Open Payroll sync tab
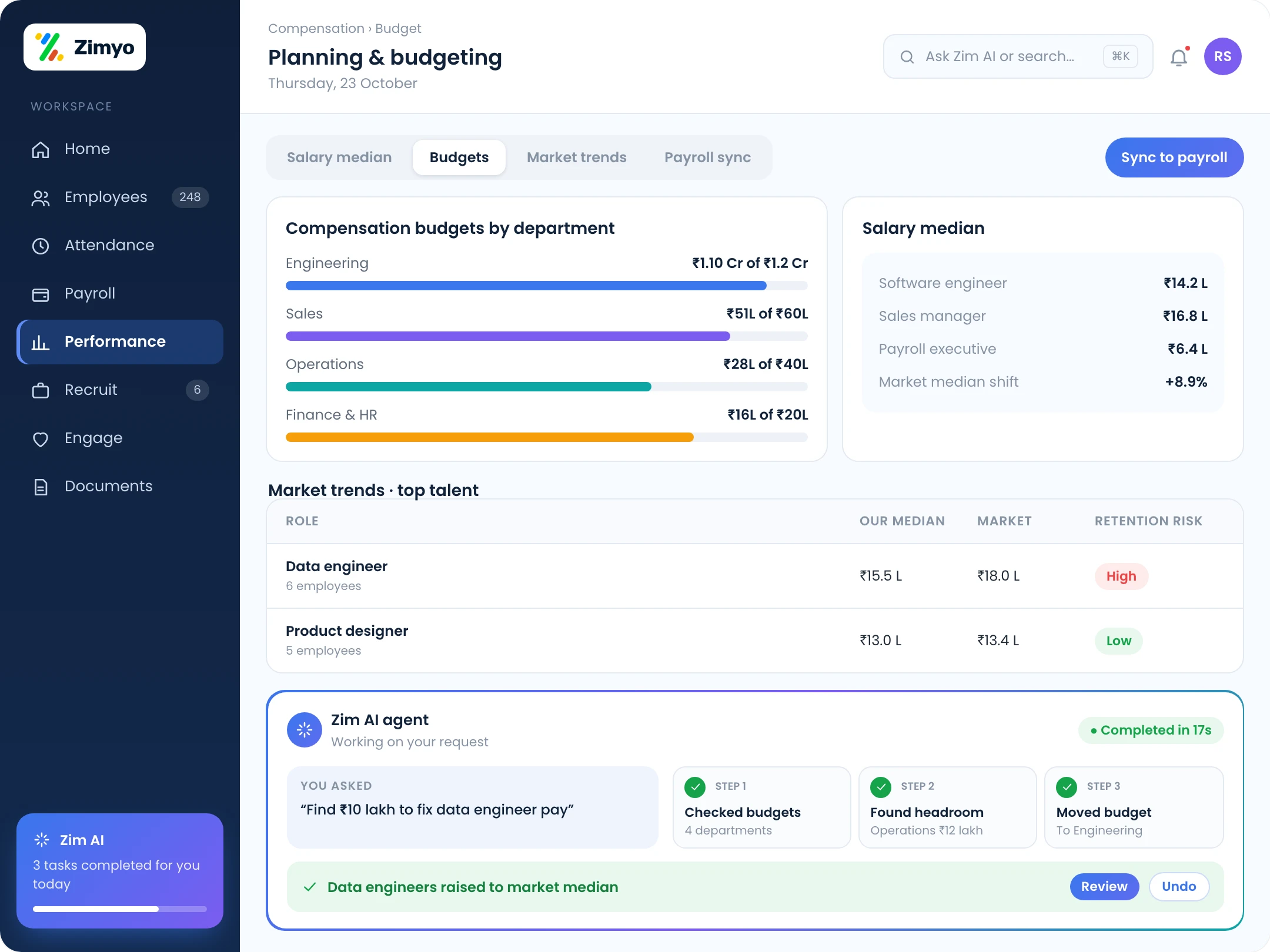 [707, 157]
